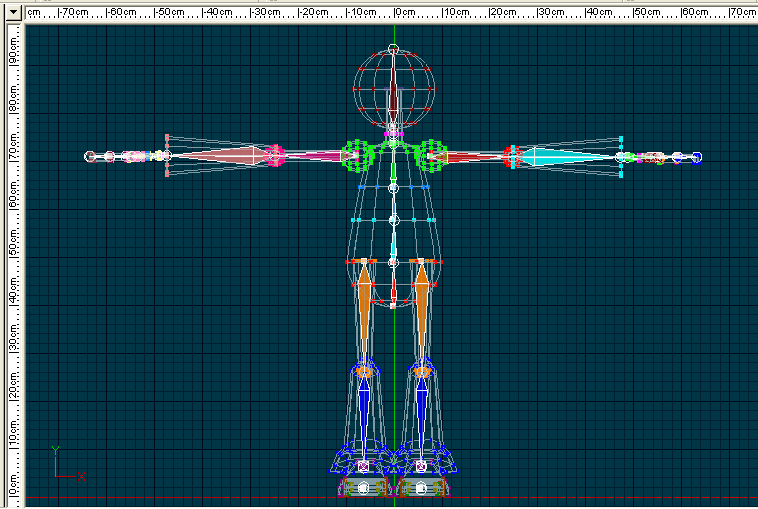This screenshot has height=509, width=758.
Task: Select the green shoulder joint left of the spine
Action: [353, 155]
